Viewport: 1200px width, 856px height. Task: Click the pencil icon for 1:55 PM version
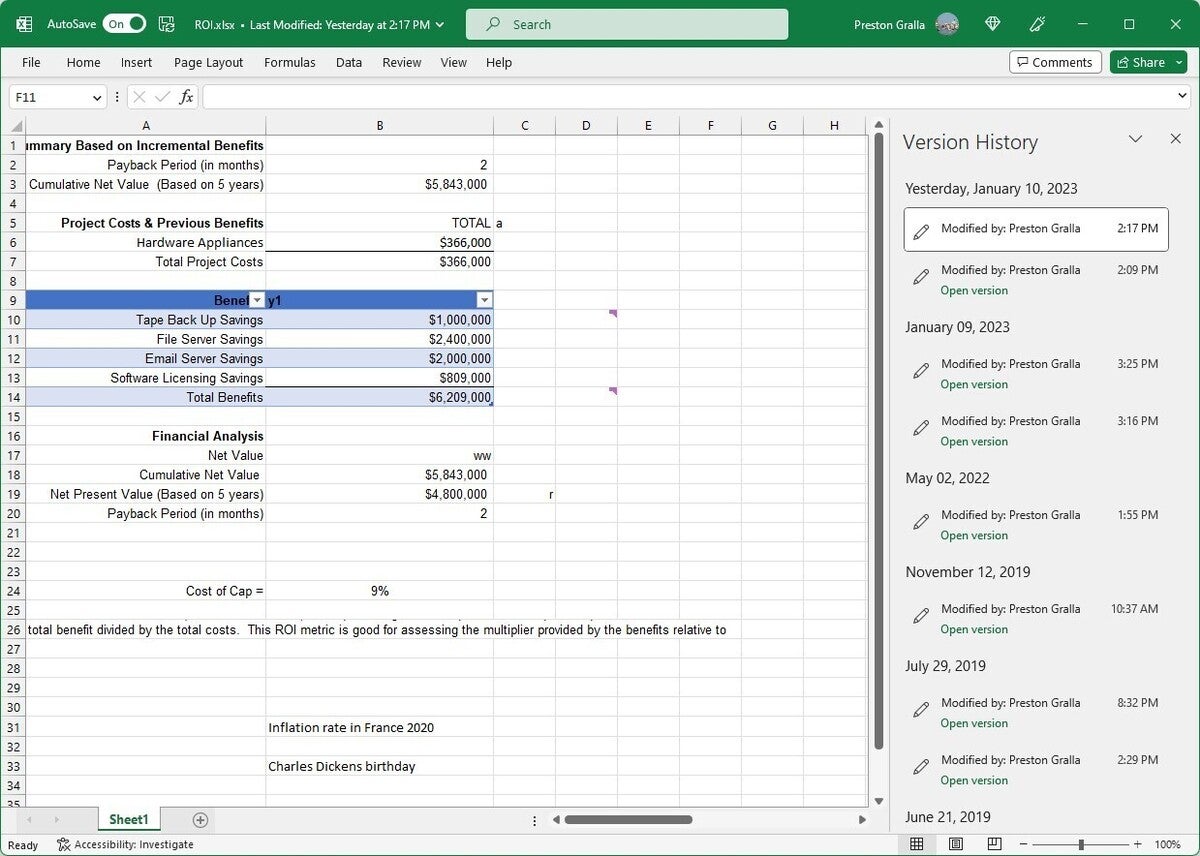921,522
